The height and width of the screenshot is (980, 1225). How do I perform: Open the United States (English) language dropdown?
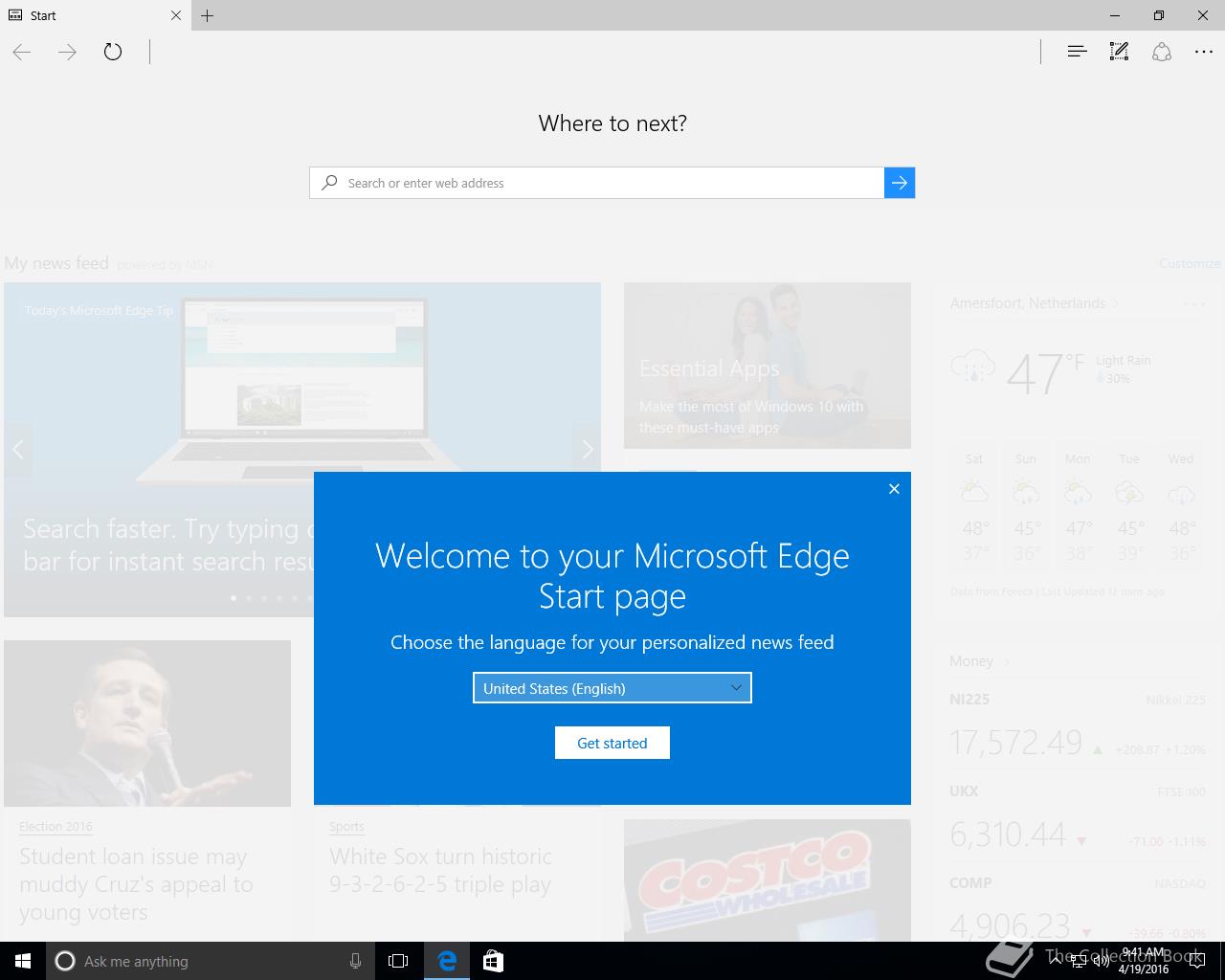point(612,688)
